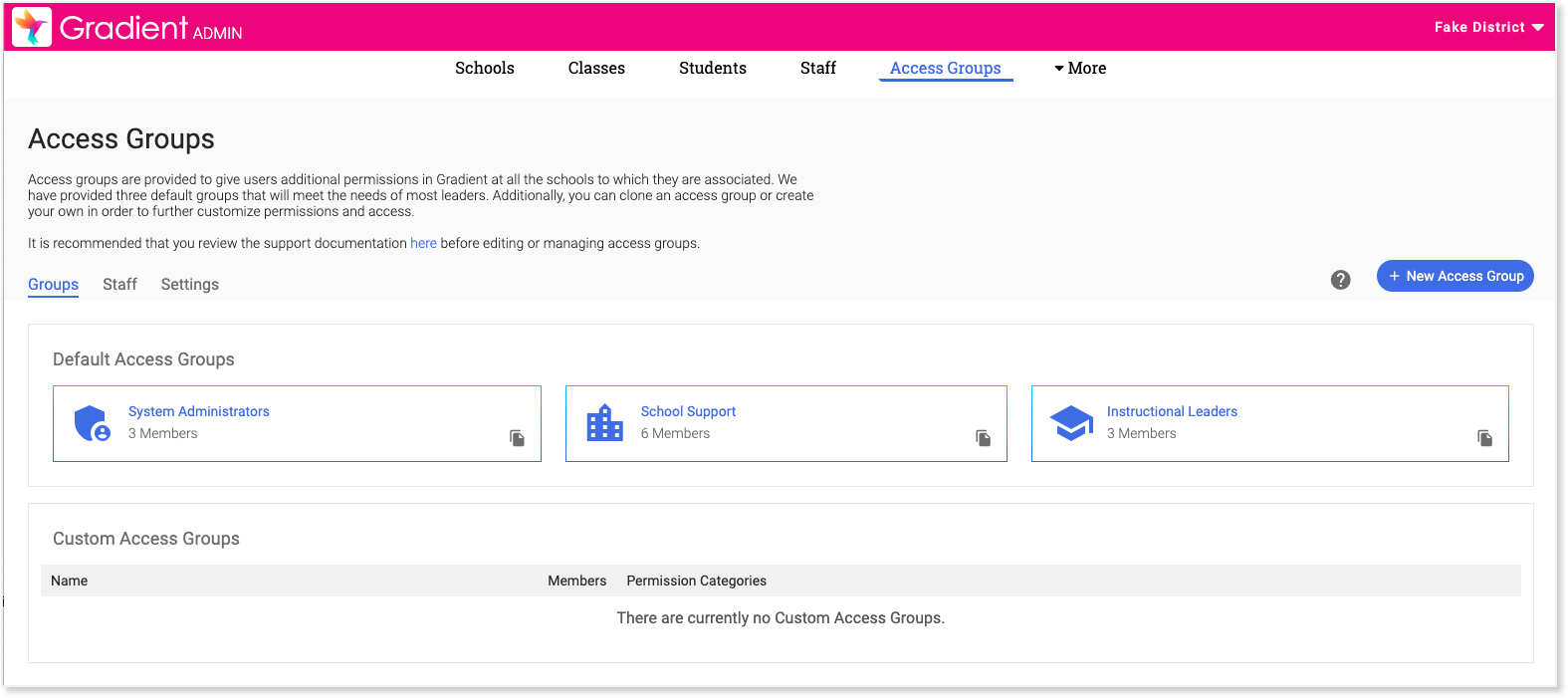The height and width of the screenshot is (698, 1568).
Task: Go to the Schools page
Action: pyautogui.click(x=485, y=68)
